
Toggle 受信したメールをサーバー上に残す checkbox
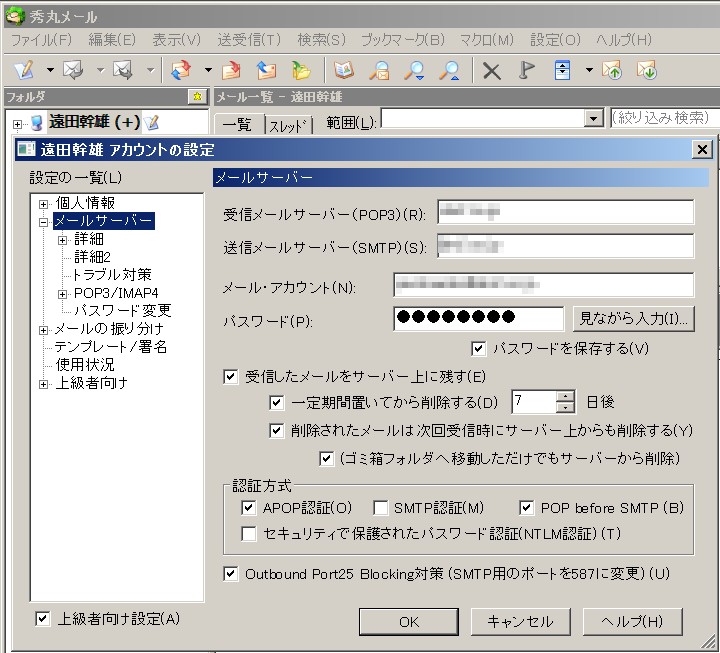(231, 377)
